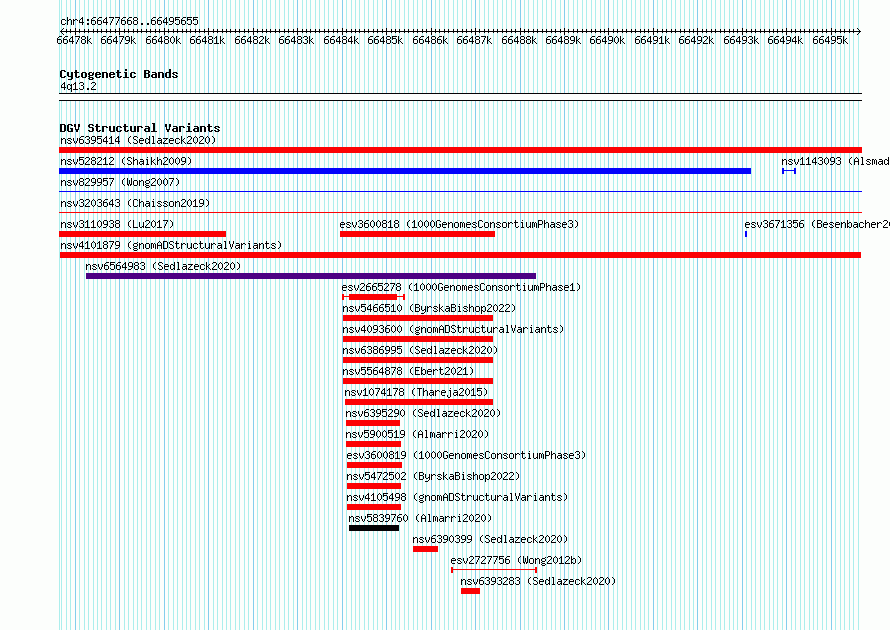Click the red nsv6390399 variant bar
Image resolution: width=890 pixels, height=630 pixels.
(425, 549)
